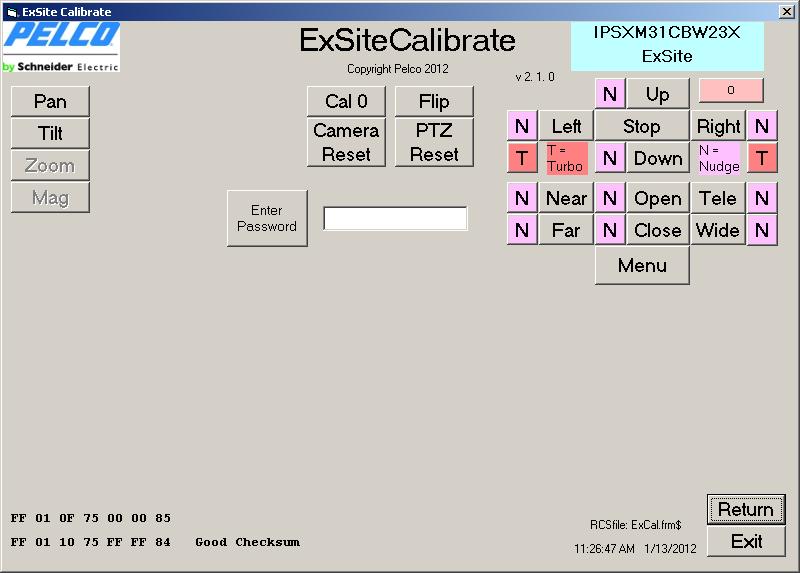The image size is (800, 573).
Task: Nudge focus with the N button beside Far
Action: coord(522,230)
